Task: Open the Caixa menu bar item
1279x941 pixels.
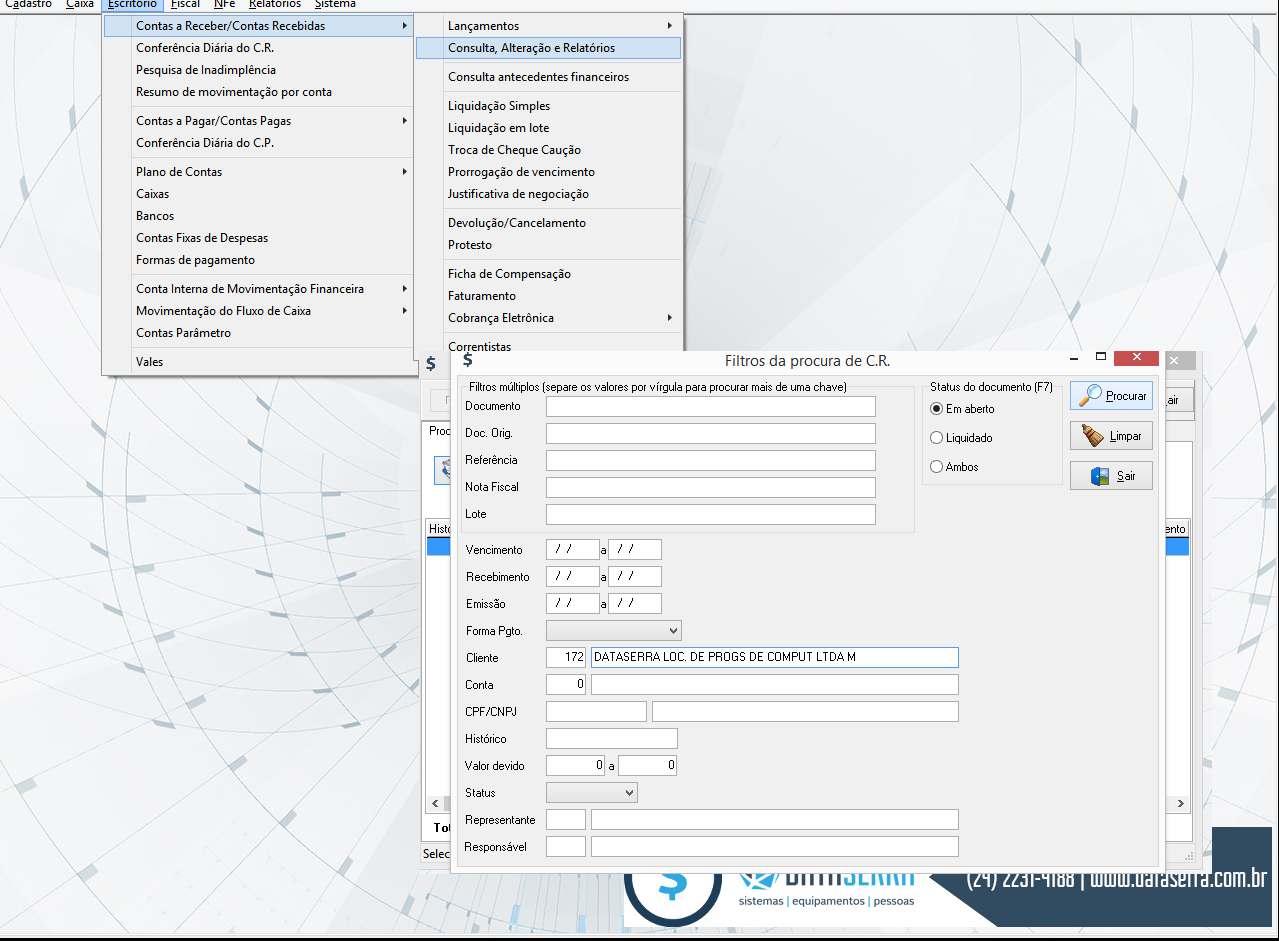Action: click(80, 5)
